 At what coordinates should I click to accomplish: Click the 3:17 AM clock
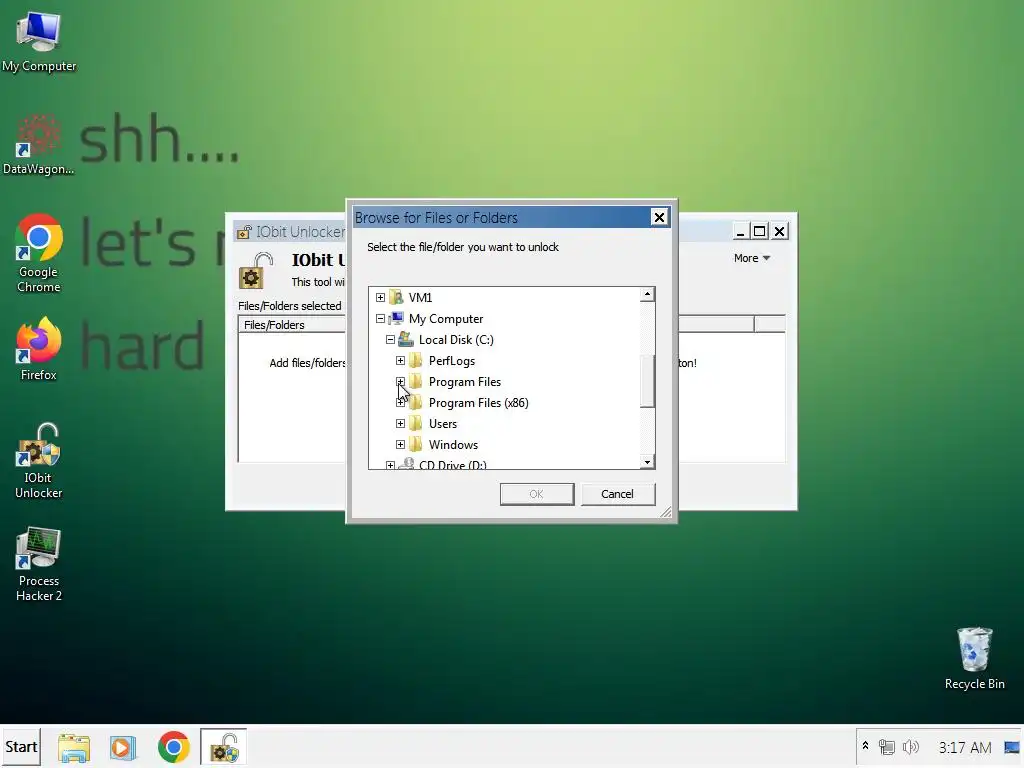click(965, 747)
